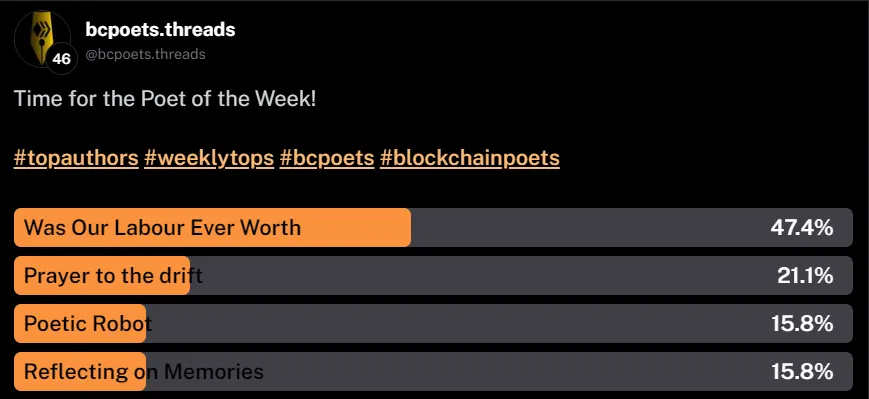Click the Poet of the Week post text

pyautogui.click(x=165, y=99)
